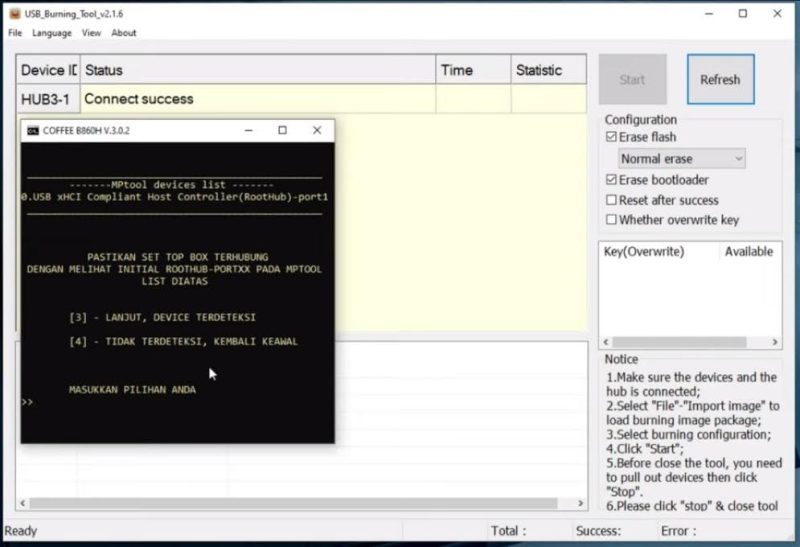The image size is (800, 547).
Task: Click the USB xHCI Compliant Host Controller line
Action: (175, 197)
